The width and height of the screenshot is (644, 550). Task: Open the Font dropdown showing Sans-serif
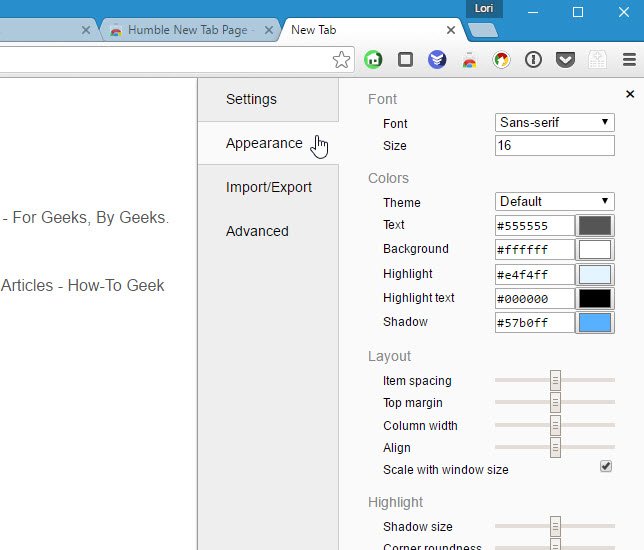point(555,123)
